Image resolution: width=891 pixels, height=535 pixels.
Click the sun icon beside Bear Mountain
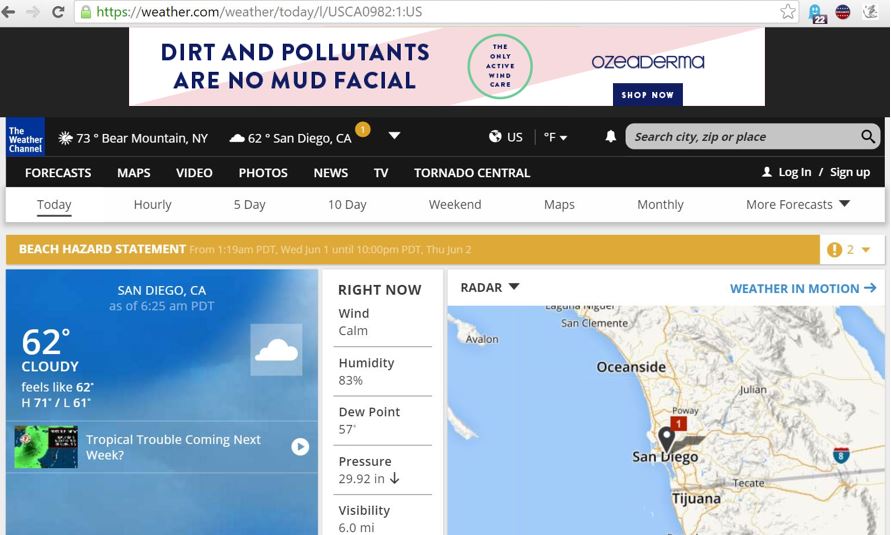pos(65,137)
